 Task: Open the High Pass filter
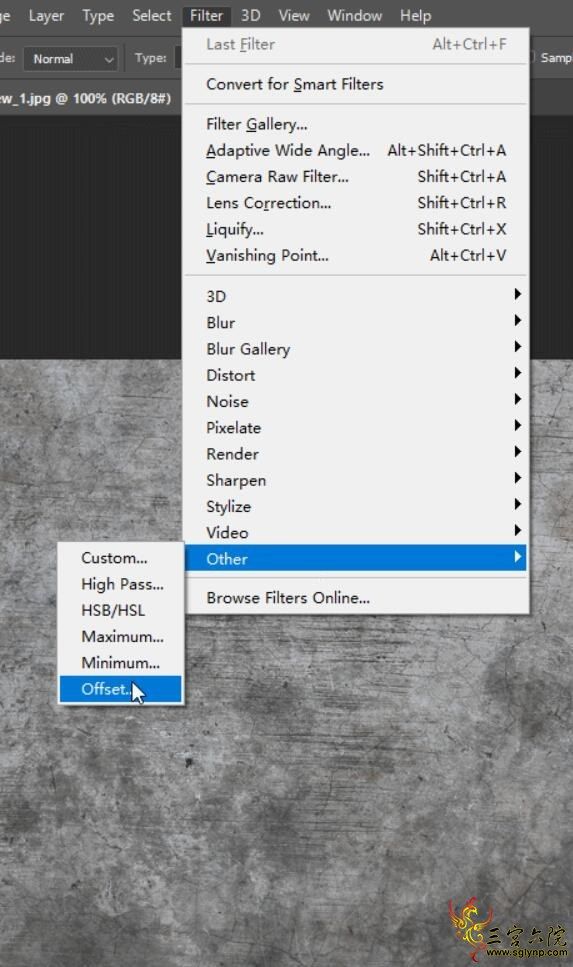click(121, 584)
